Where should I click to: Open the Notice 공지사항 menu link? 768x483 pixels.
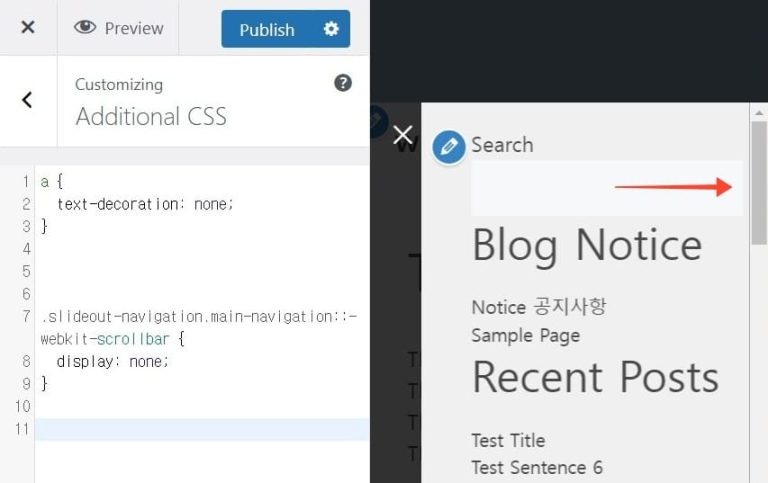pyautogui.click(x=538, y=307)
